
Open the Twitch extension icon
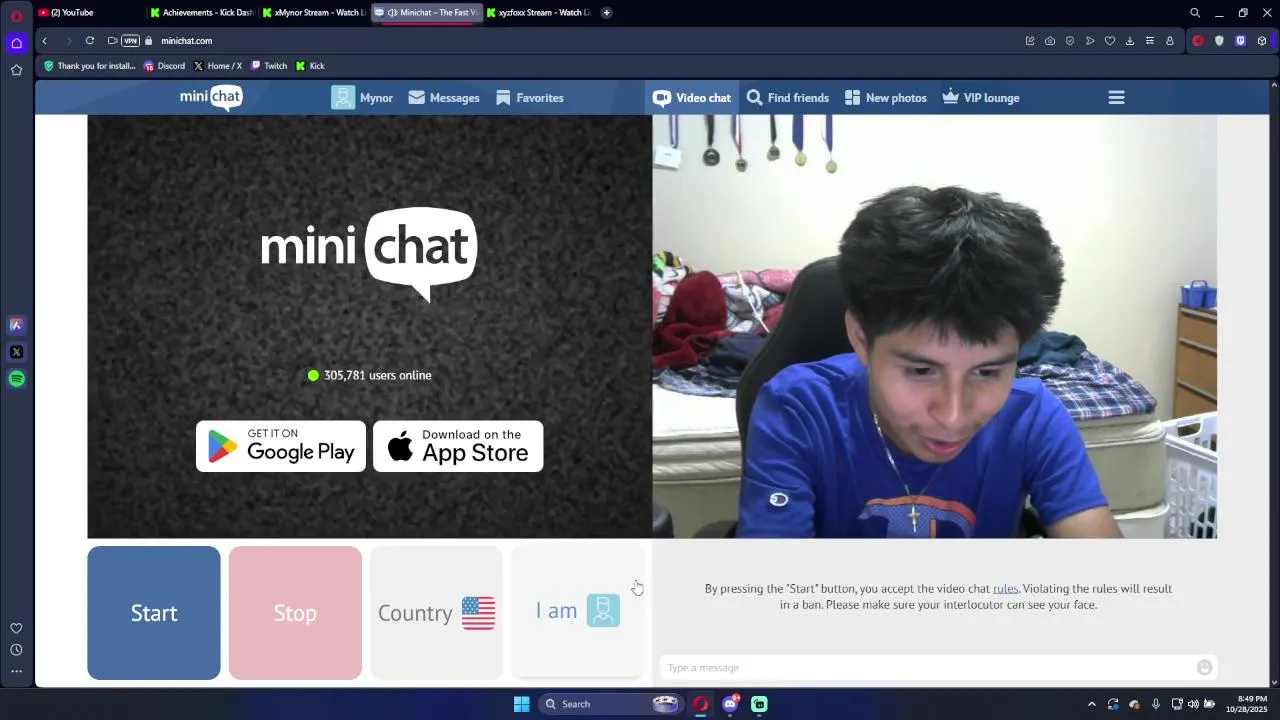(1241, 41)
